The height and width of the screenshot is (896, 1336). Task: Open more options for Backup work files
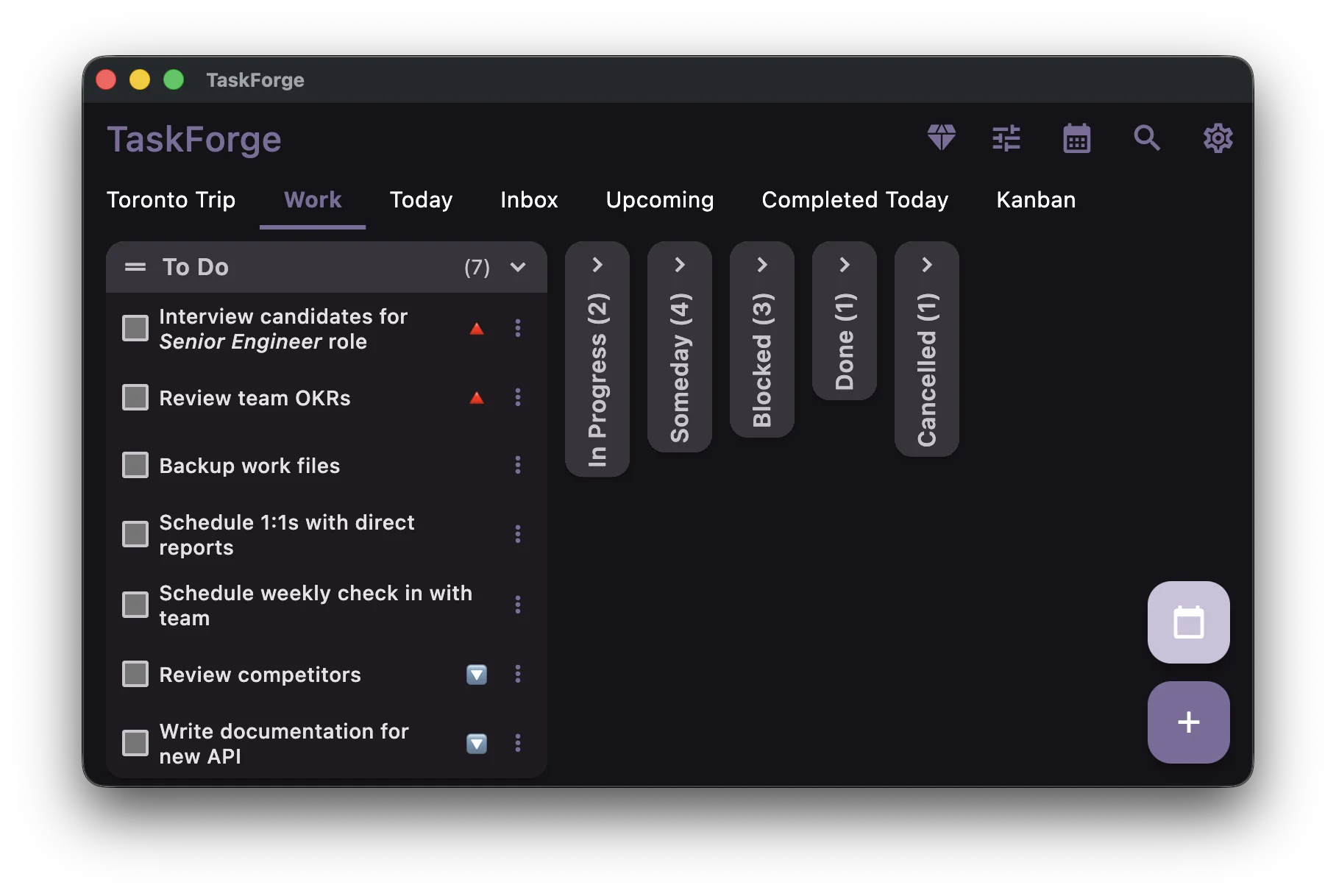[518, 465]
